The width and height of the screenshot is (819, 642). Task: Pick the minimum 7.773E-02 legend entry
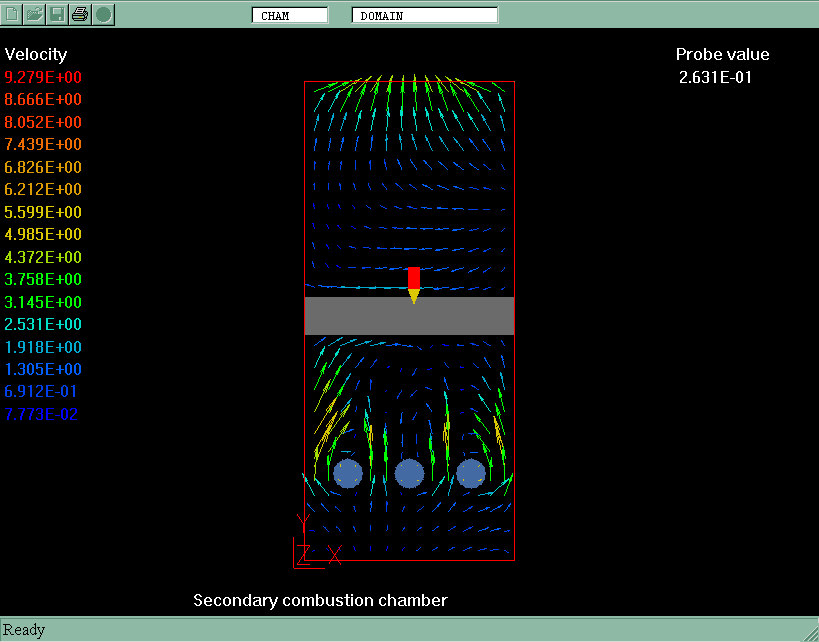pos(43,414)
